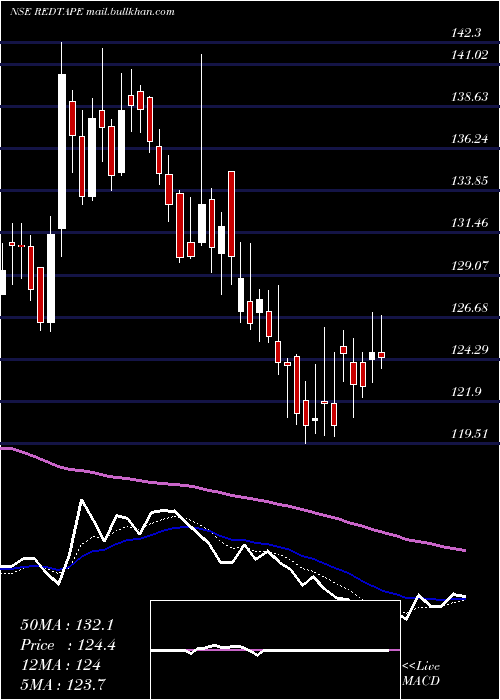This screenshot has height=700, width=500.
Task: Click the 131.46 price axis label
Action: click(x=471, y=223)
